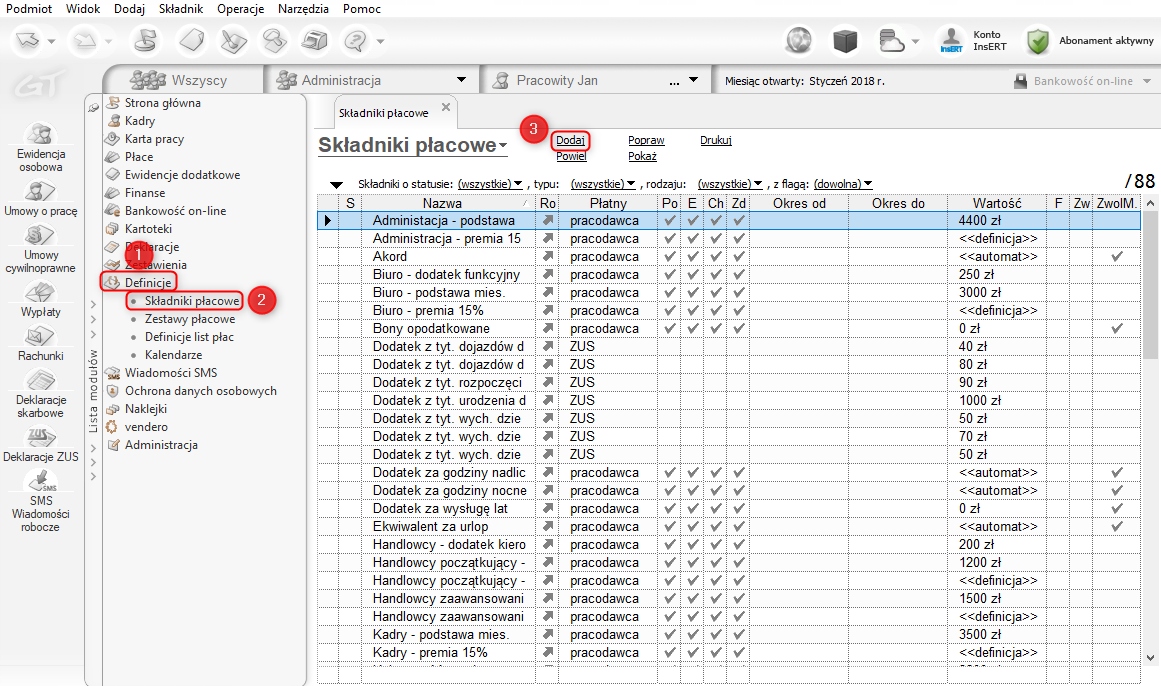
Task: Click the Dodaj link
Action: [x=570, y=141]
